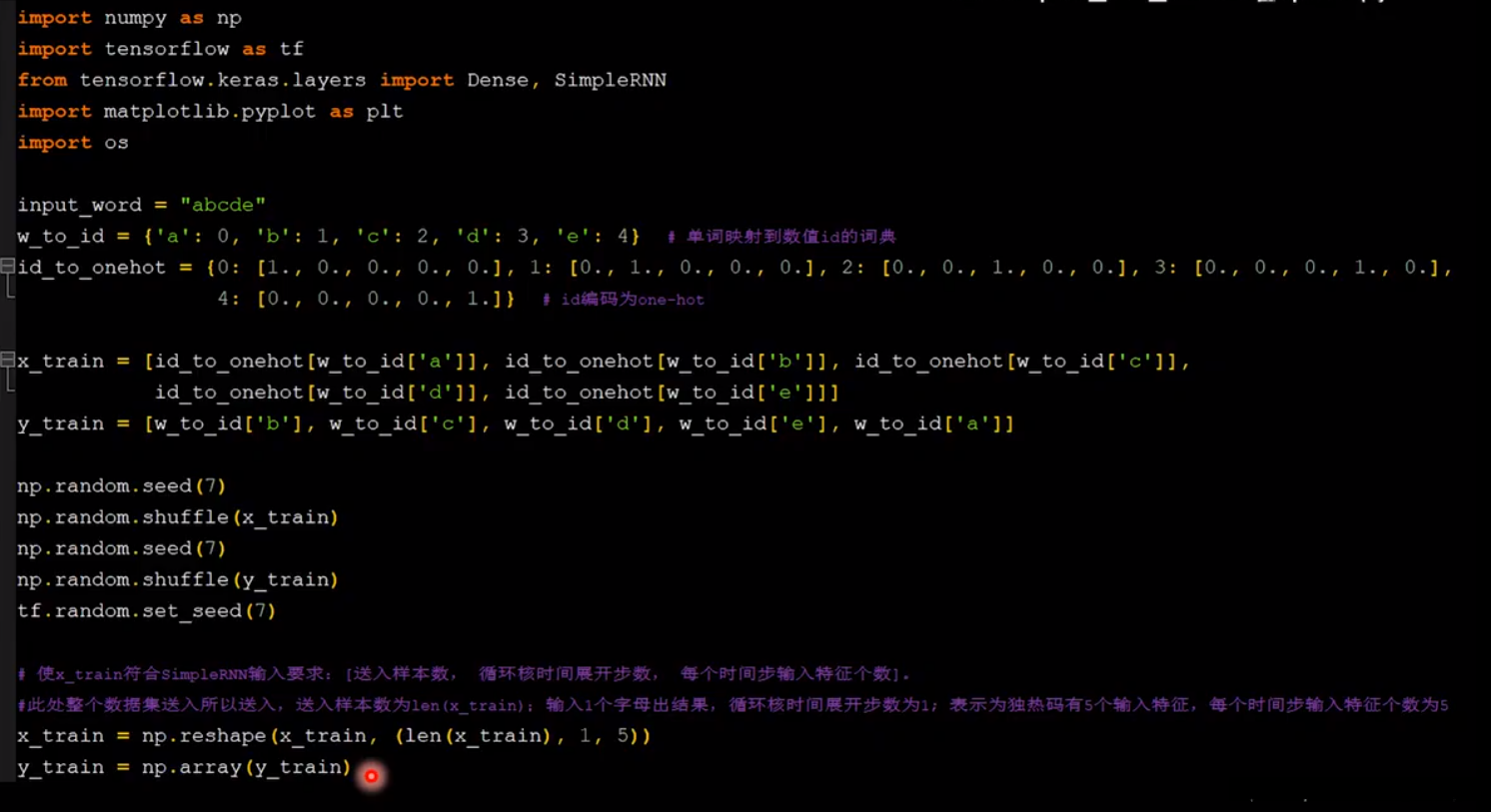The width and height of the screenshot is (1491, 812).
Task: Click the w_to_id dictionary definition
Action: [300, 236]
